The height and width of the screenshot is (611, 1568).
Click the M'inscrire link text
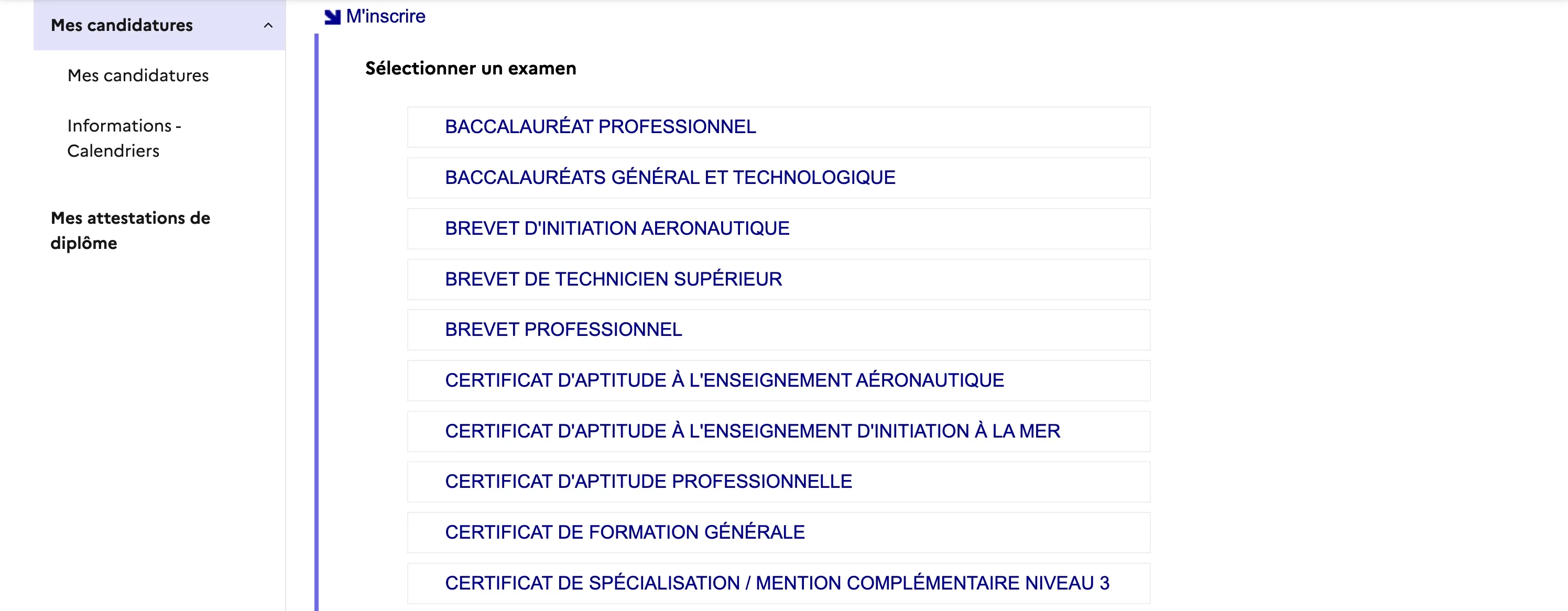(385, 16)
